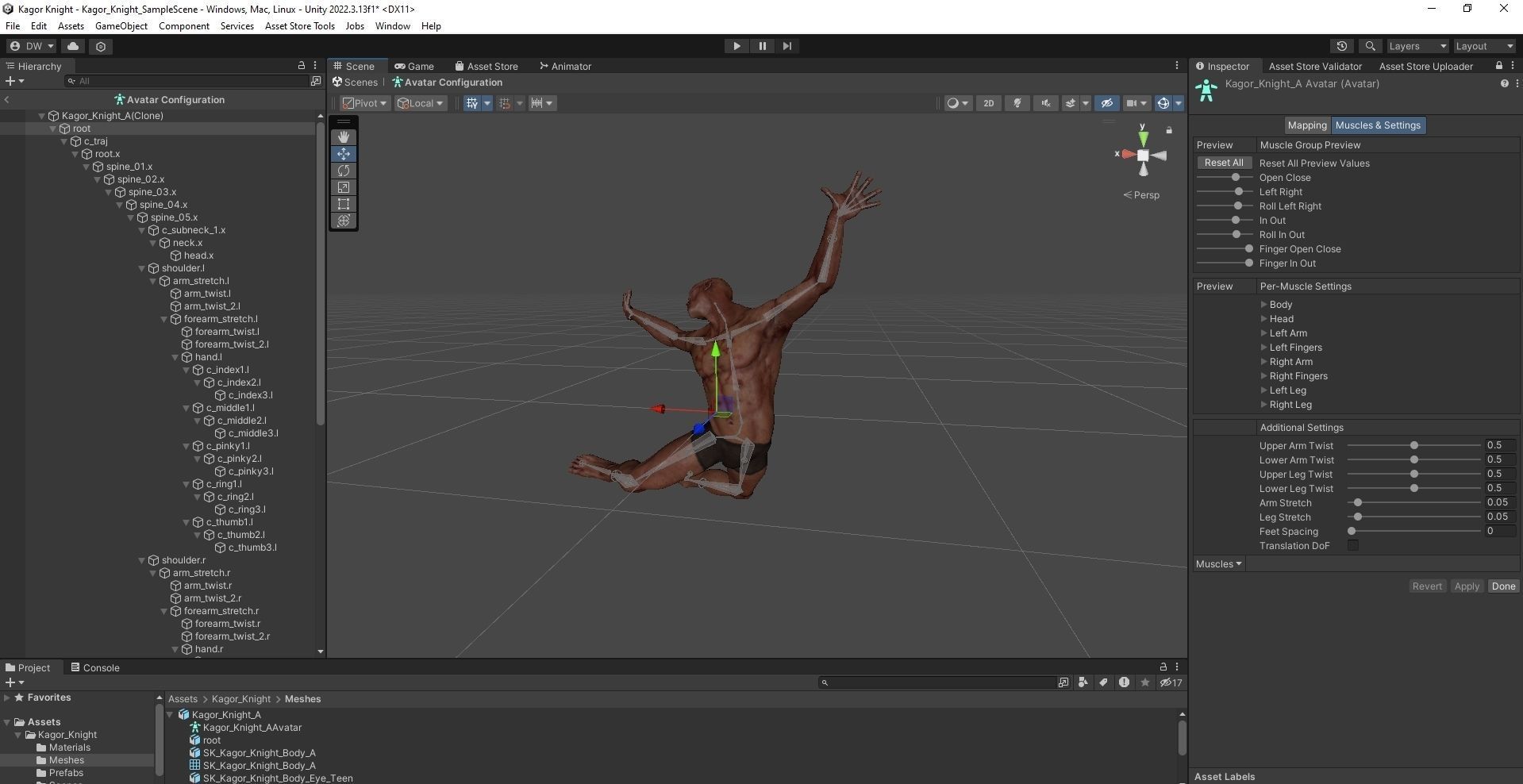Click the Done button
This screenshot has height=784, width=1523.
[x=1503, y=586]
